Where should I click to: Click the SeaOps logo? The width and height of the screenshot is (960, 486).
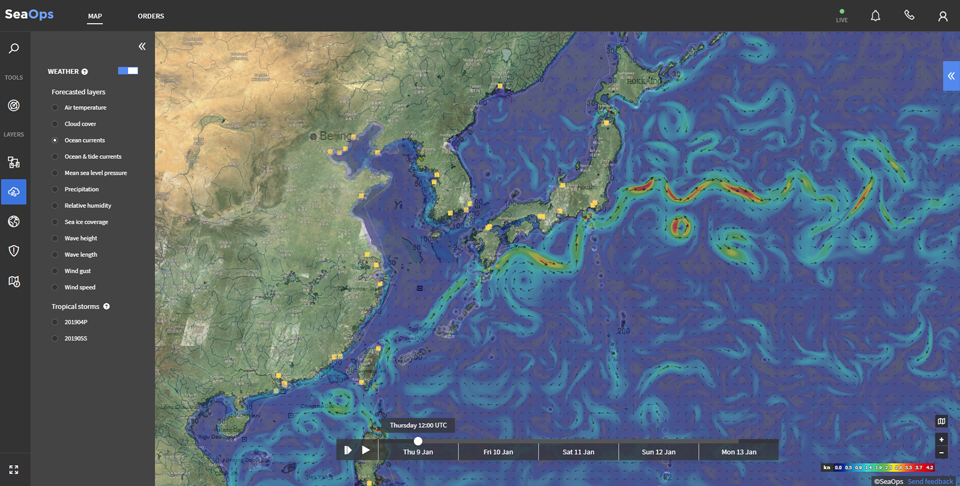(x=29, y=14)
